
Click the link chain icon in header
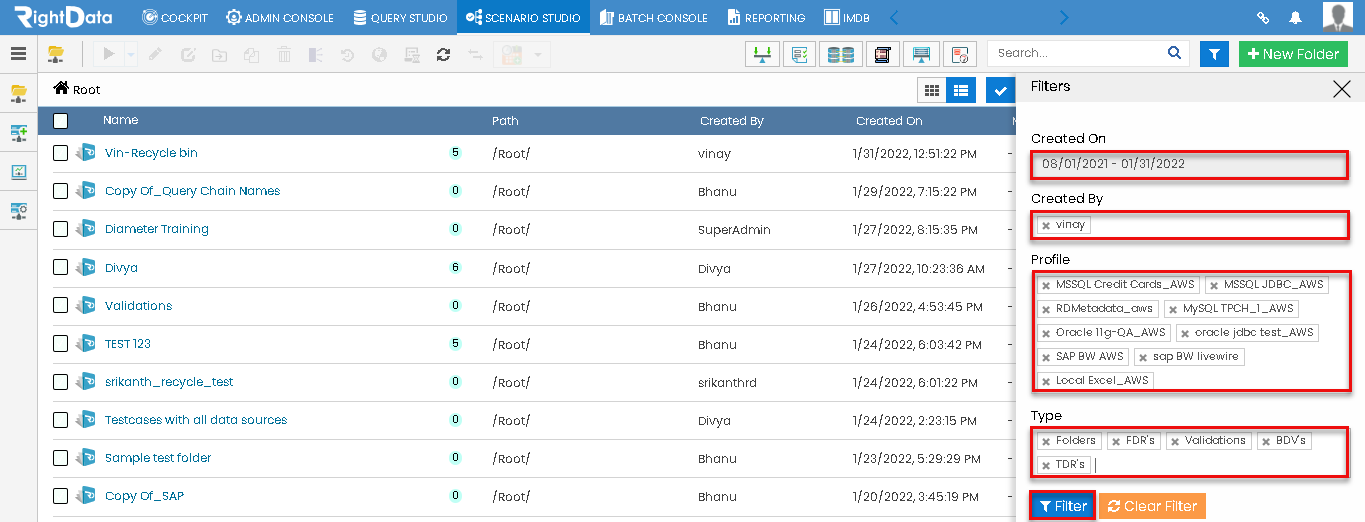[x=1263, y=18]
